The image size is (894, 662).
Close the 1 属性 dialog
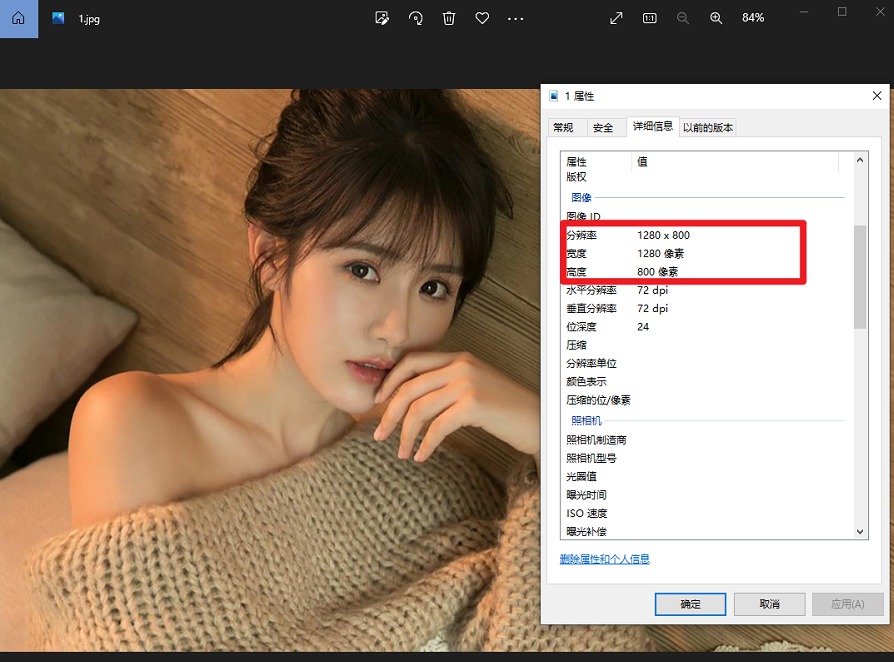coord(877,96)
